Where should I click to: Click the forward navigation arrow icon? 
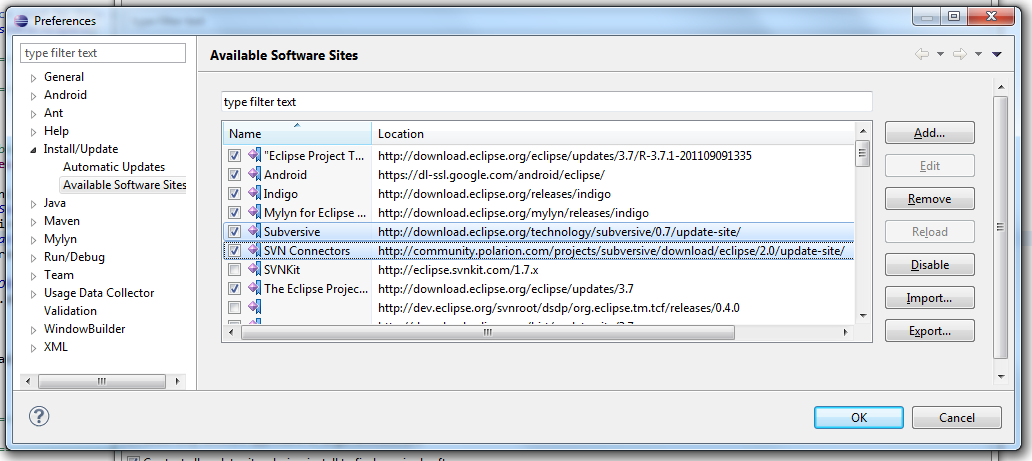point(960,54)
